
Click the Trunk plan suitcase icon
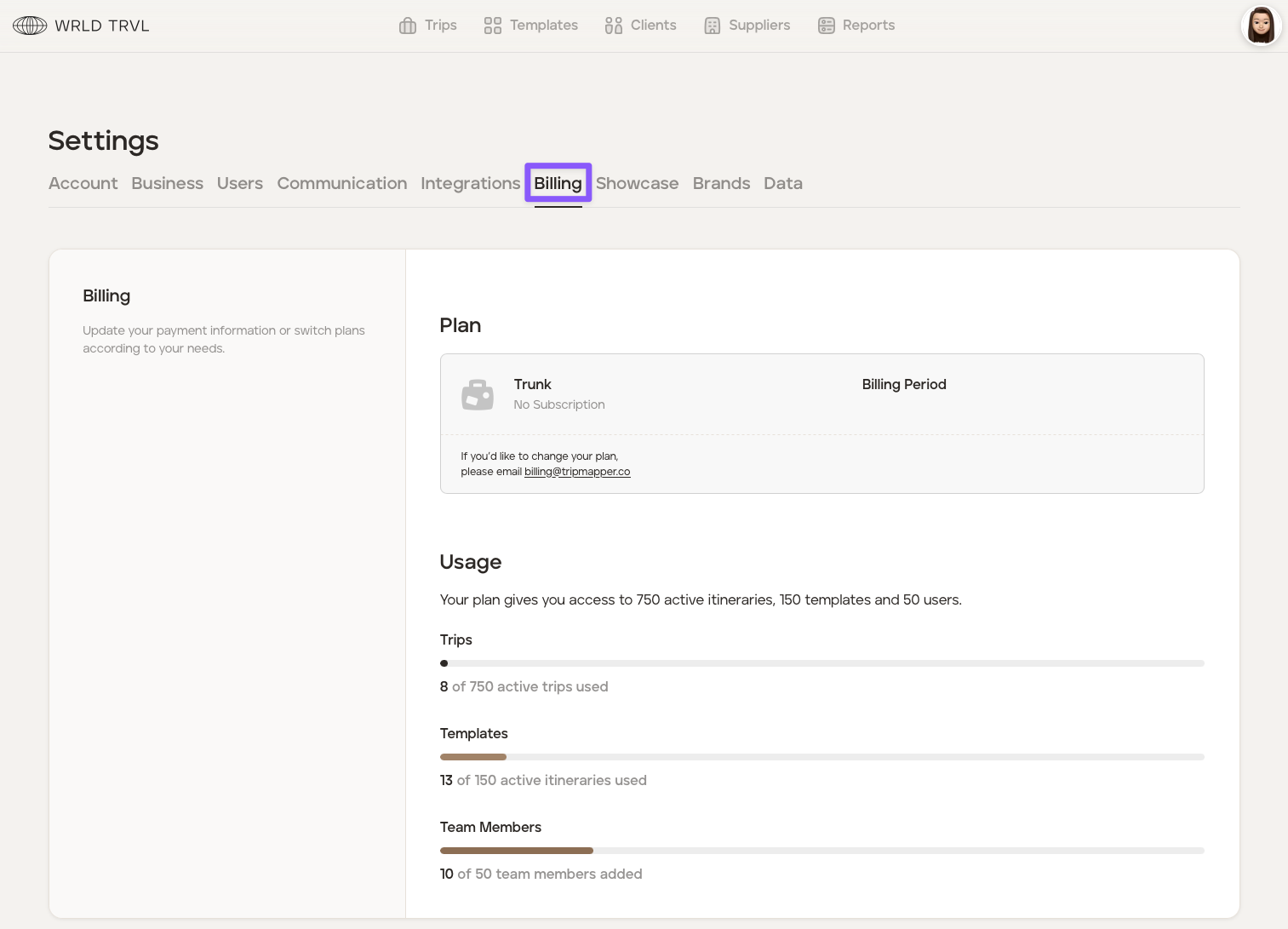[x=478, y=394]
